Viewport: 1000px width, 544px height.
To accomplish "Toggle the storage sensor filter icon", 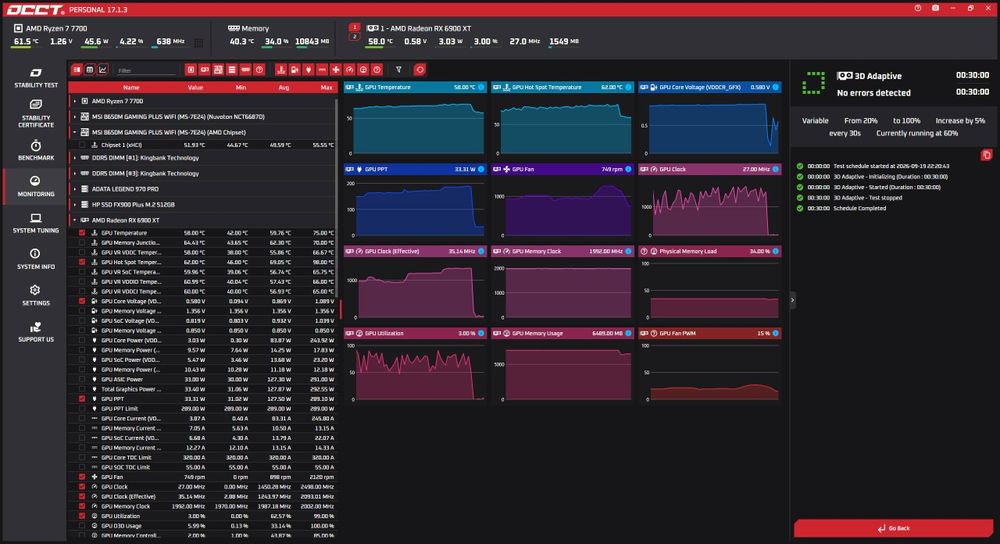I will click(232, 70).
